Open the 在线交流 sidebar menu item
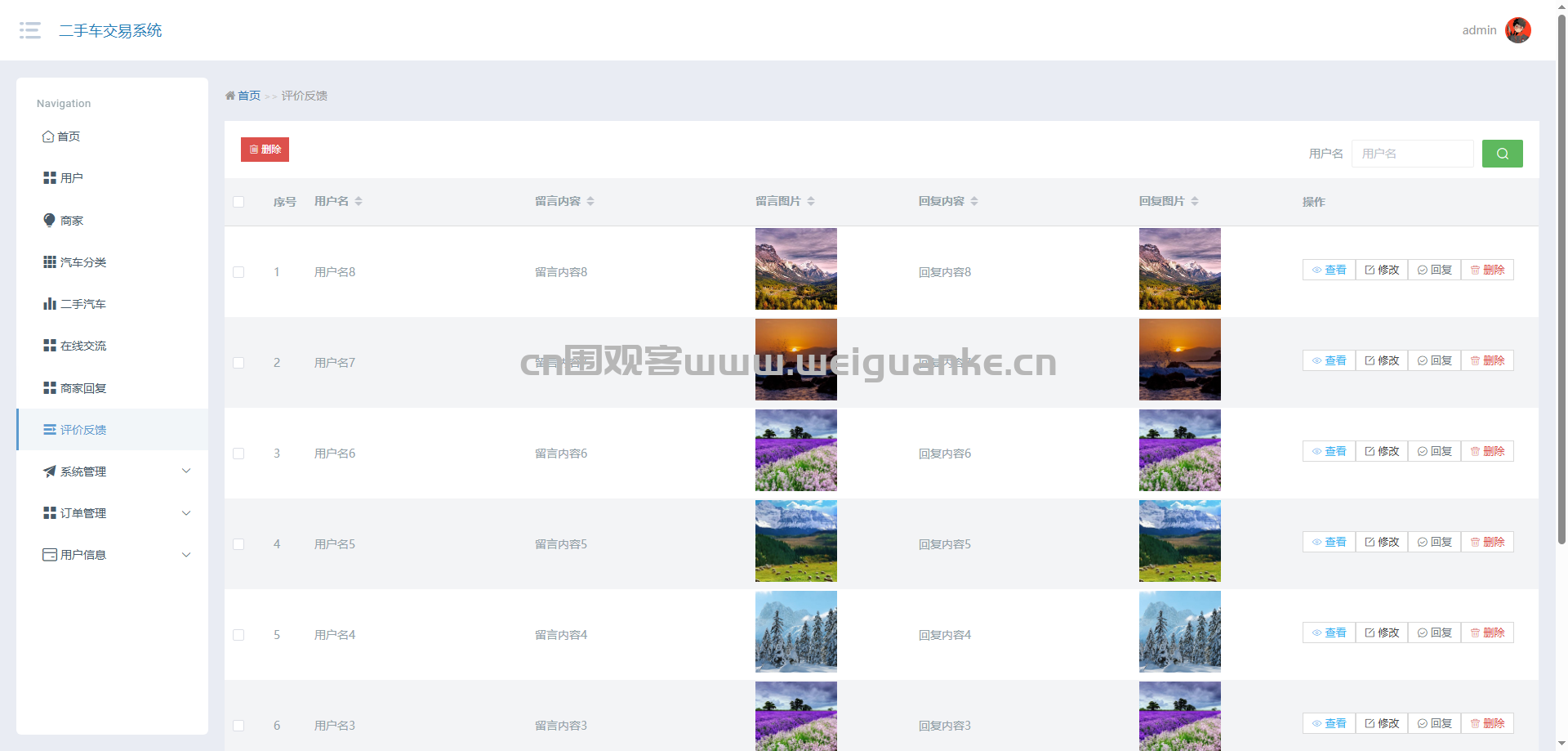 (112, 346)
